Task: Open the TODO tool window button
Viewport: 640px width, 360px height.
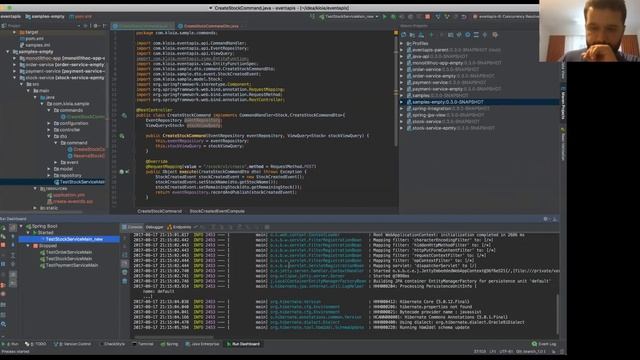Action: point(36,344)
